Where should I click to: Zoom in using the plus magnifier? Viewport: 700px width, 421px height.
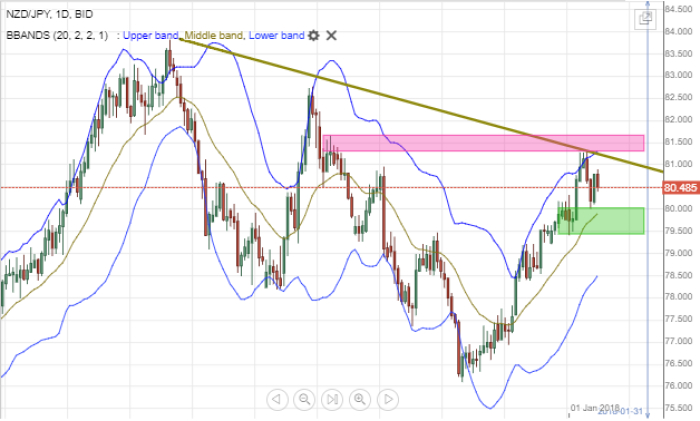pos(360,399)
